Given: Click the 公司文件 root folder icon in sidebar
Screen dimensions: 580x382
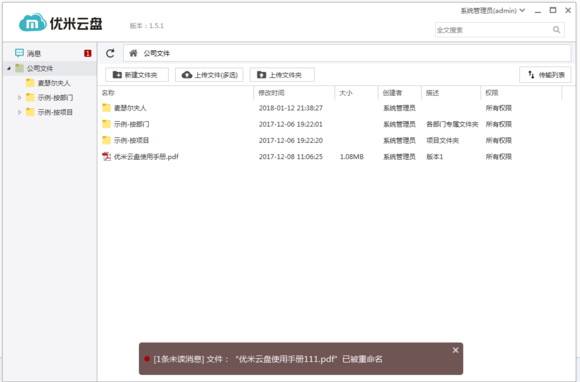Looking at the screenshot, I should [19, 68].
